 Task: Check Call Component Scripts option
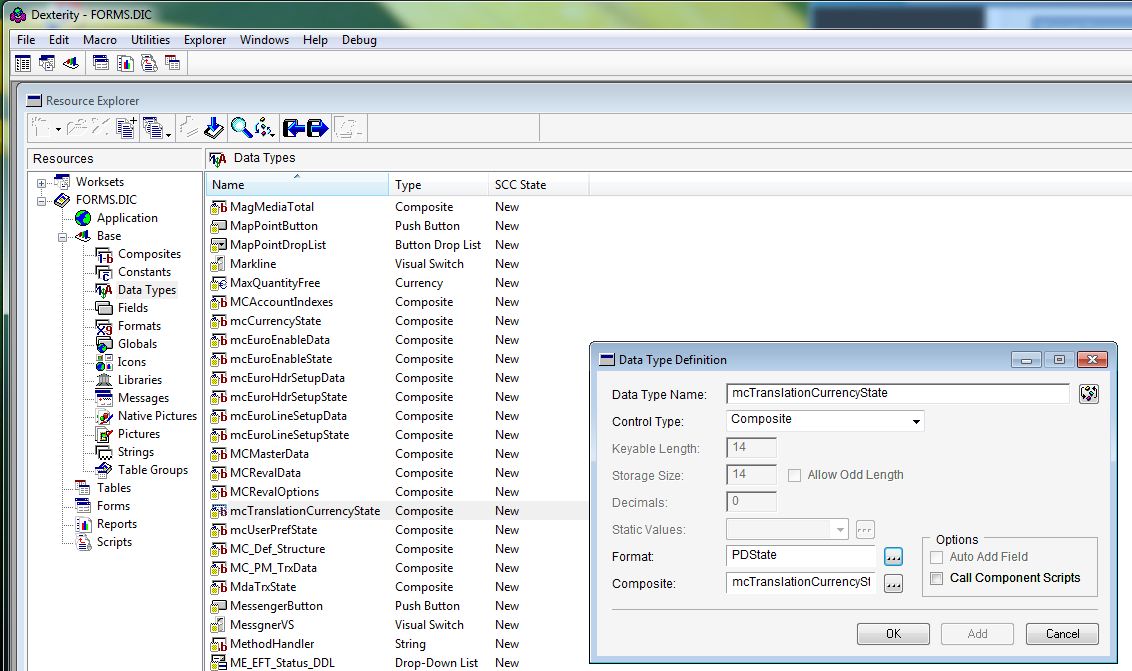(x=937, y=577)
